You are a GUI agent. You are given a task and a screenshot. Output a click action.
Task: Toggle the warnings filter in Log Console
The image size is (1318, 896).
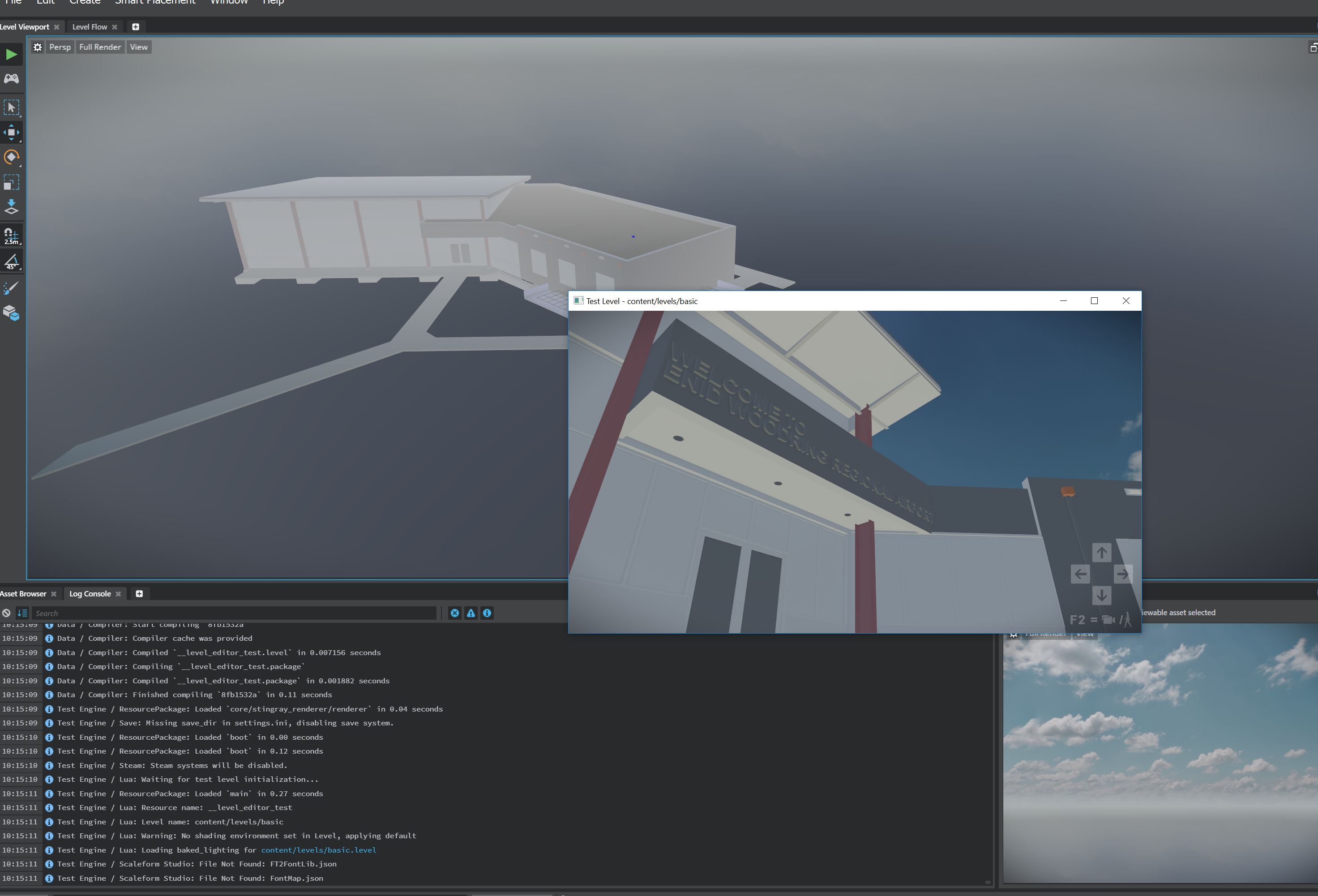pos(471,613)
